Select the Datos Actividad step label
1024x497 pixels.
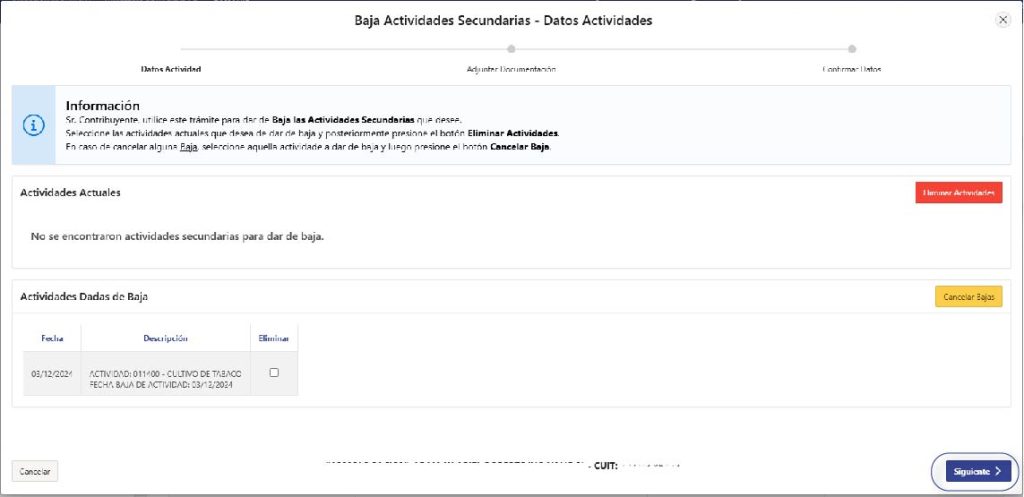171,69
